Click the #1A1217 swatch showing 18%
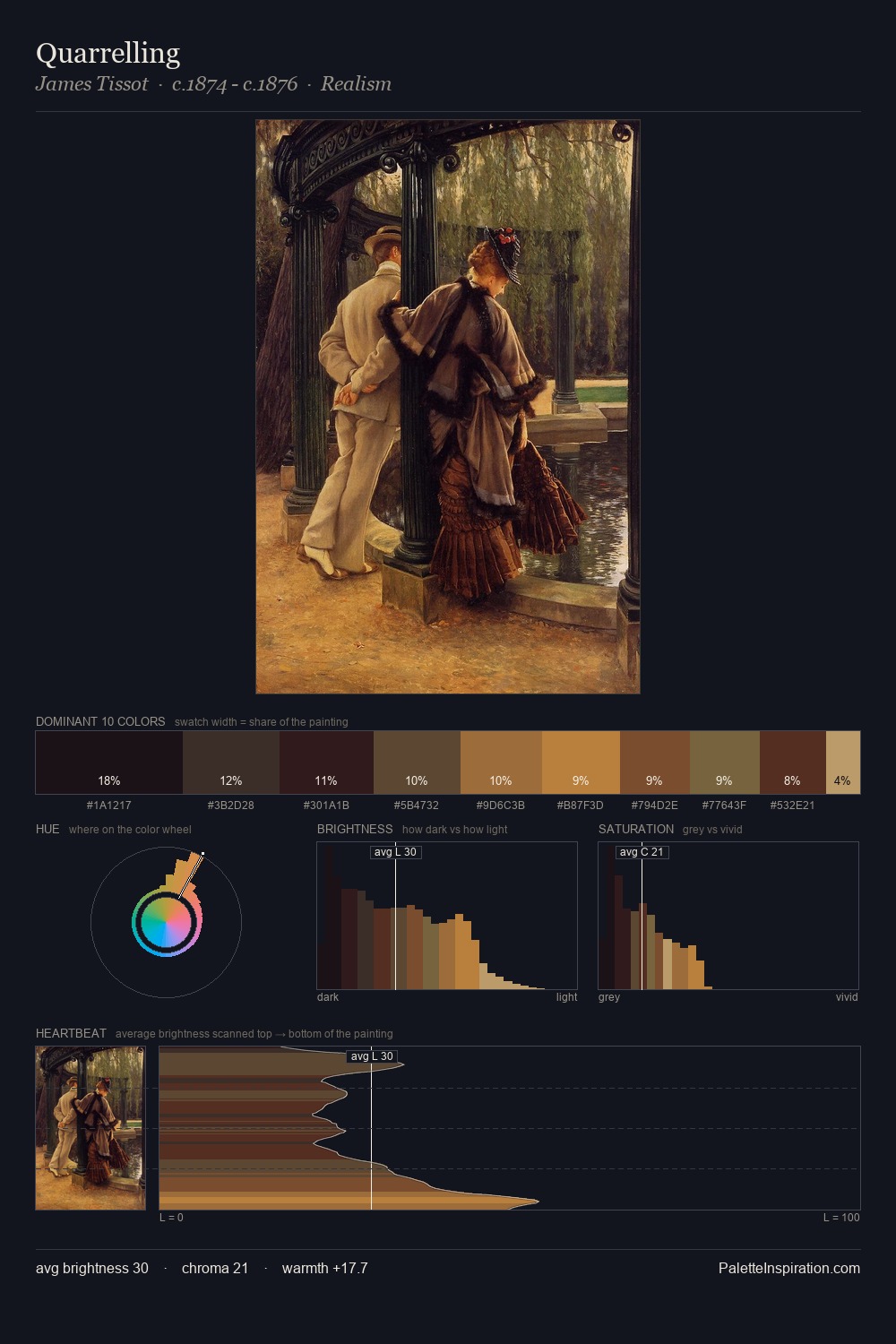 point(109,762)
